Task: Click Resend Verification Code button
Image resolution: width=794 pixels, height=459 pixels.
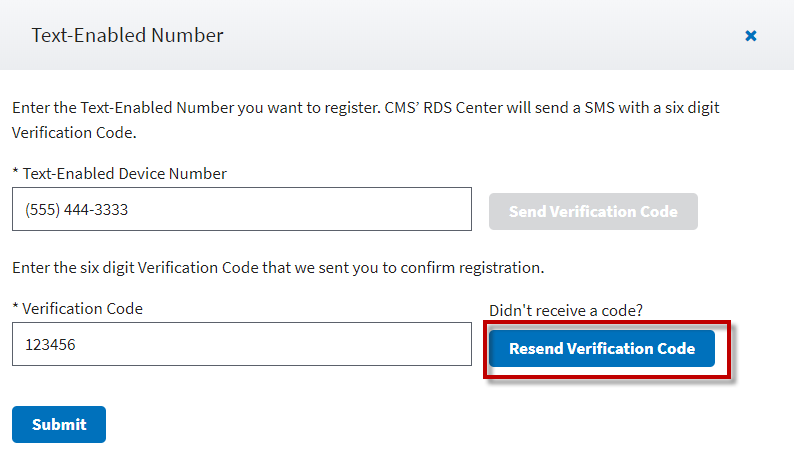Action: pyautogui.click(x=601, y=349)
